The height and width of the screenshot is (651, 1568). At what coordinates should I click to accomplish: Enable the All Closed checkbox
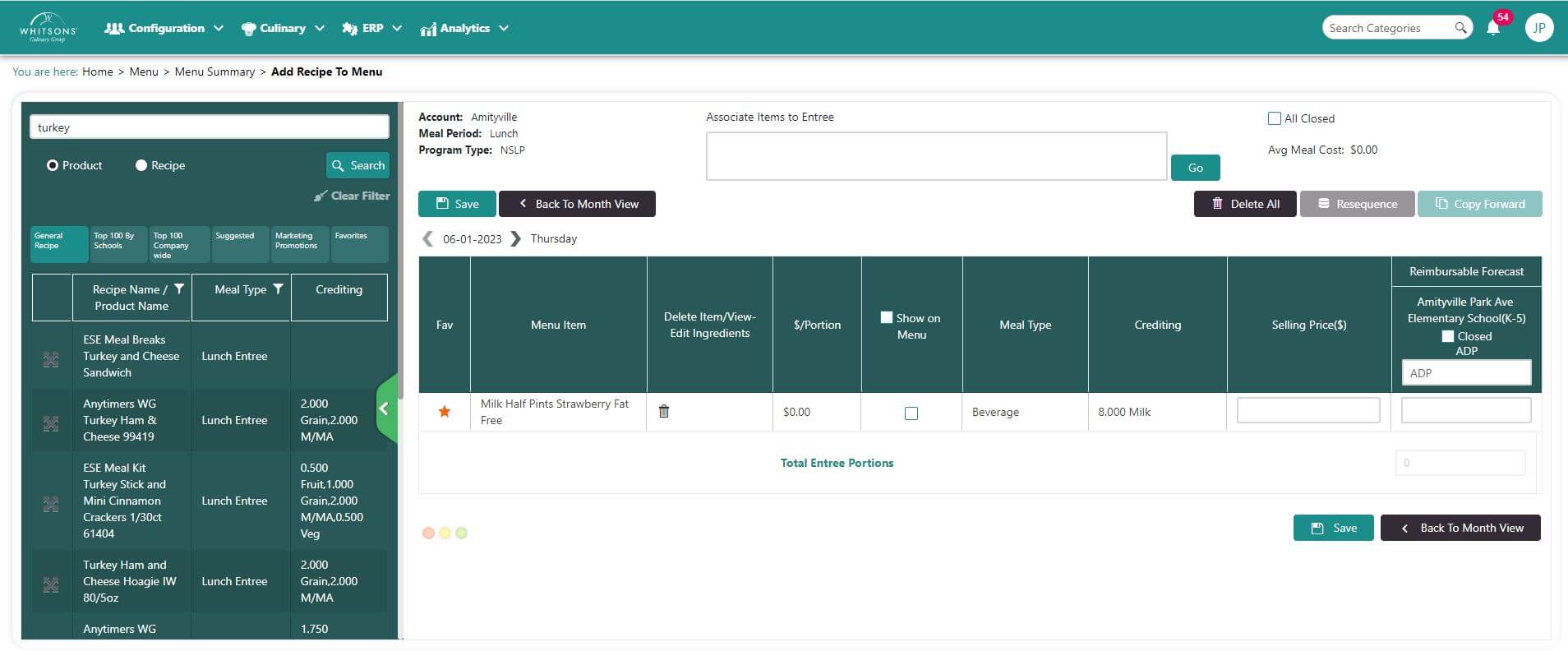(x=1275, y=118)
